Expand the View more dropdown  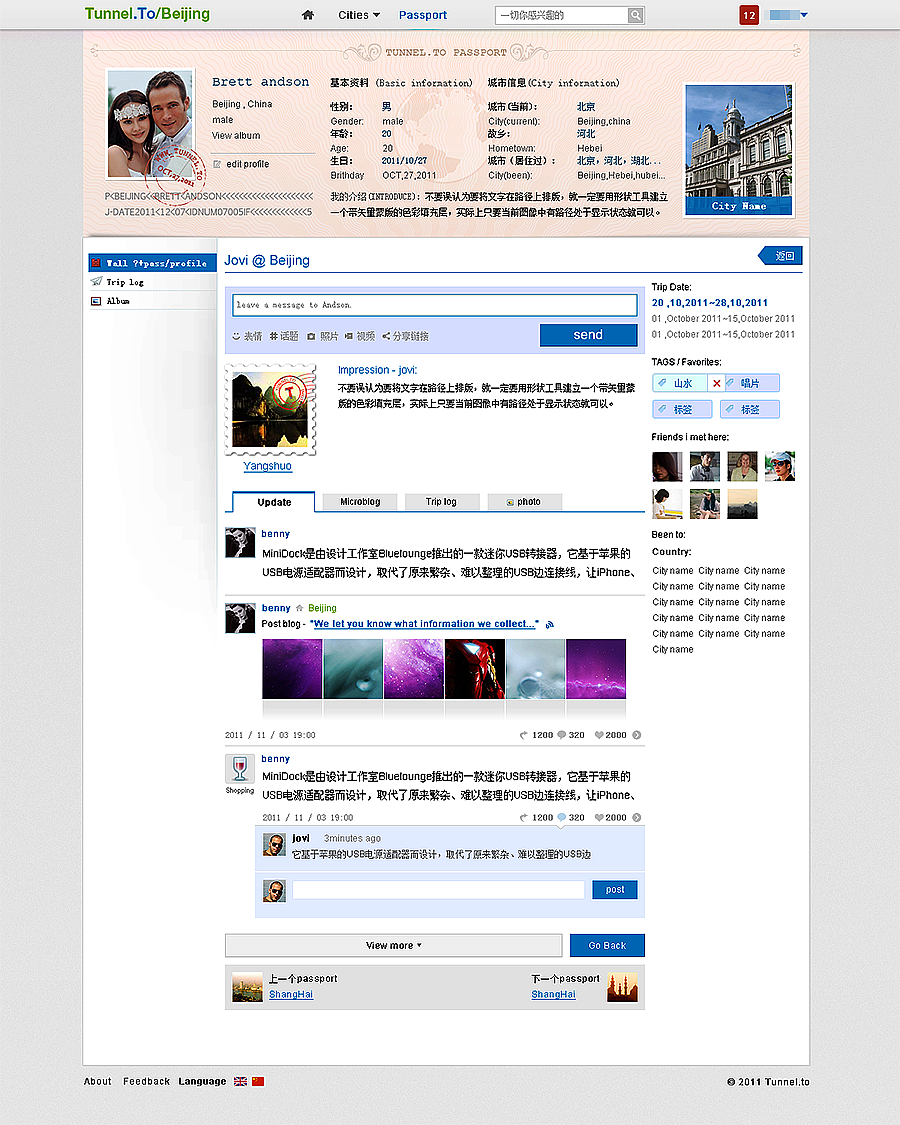(x=393, y=945)
